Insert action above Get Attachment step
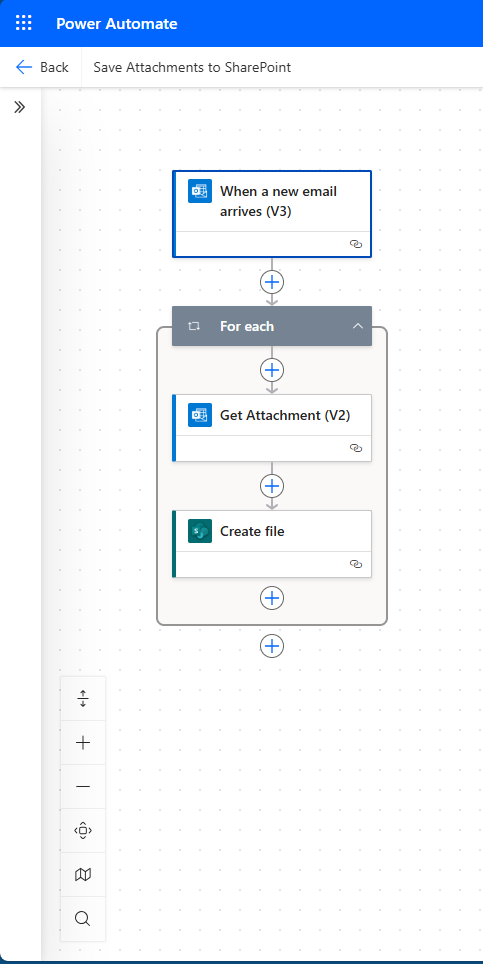483x964 pixels. pos(272,370)
